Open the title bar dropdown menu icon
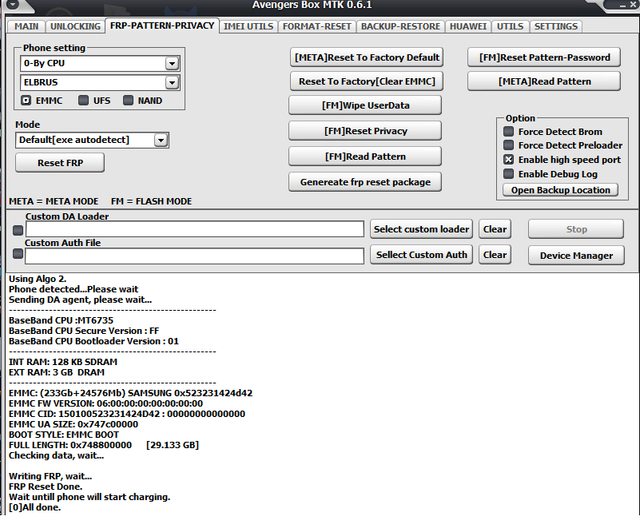This screenshot has width=640, height=520. click(x=13, y=4)
